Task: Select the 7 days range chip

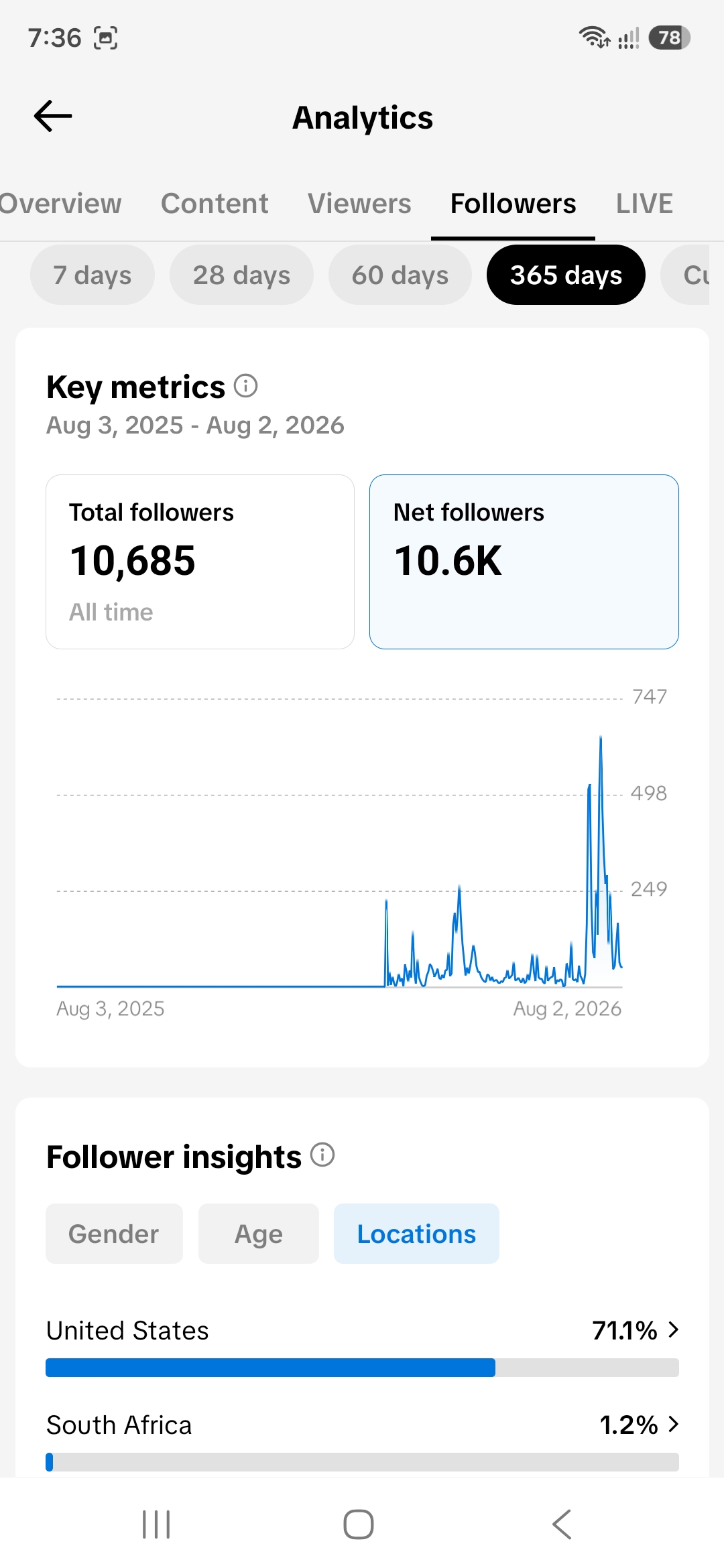Action: [x=93, y=275]
